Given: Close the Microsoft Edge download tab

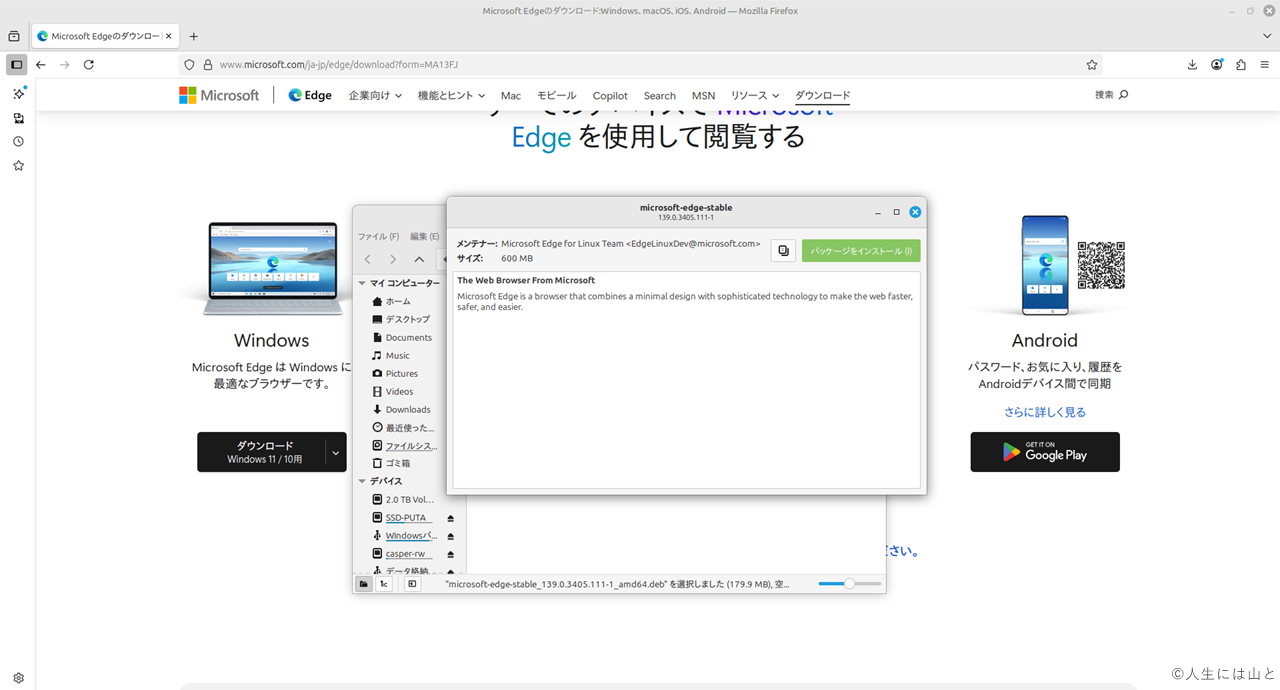Looking at the screenshot, I should click(168, 36).
